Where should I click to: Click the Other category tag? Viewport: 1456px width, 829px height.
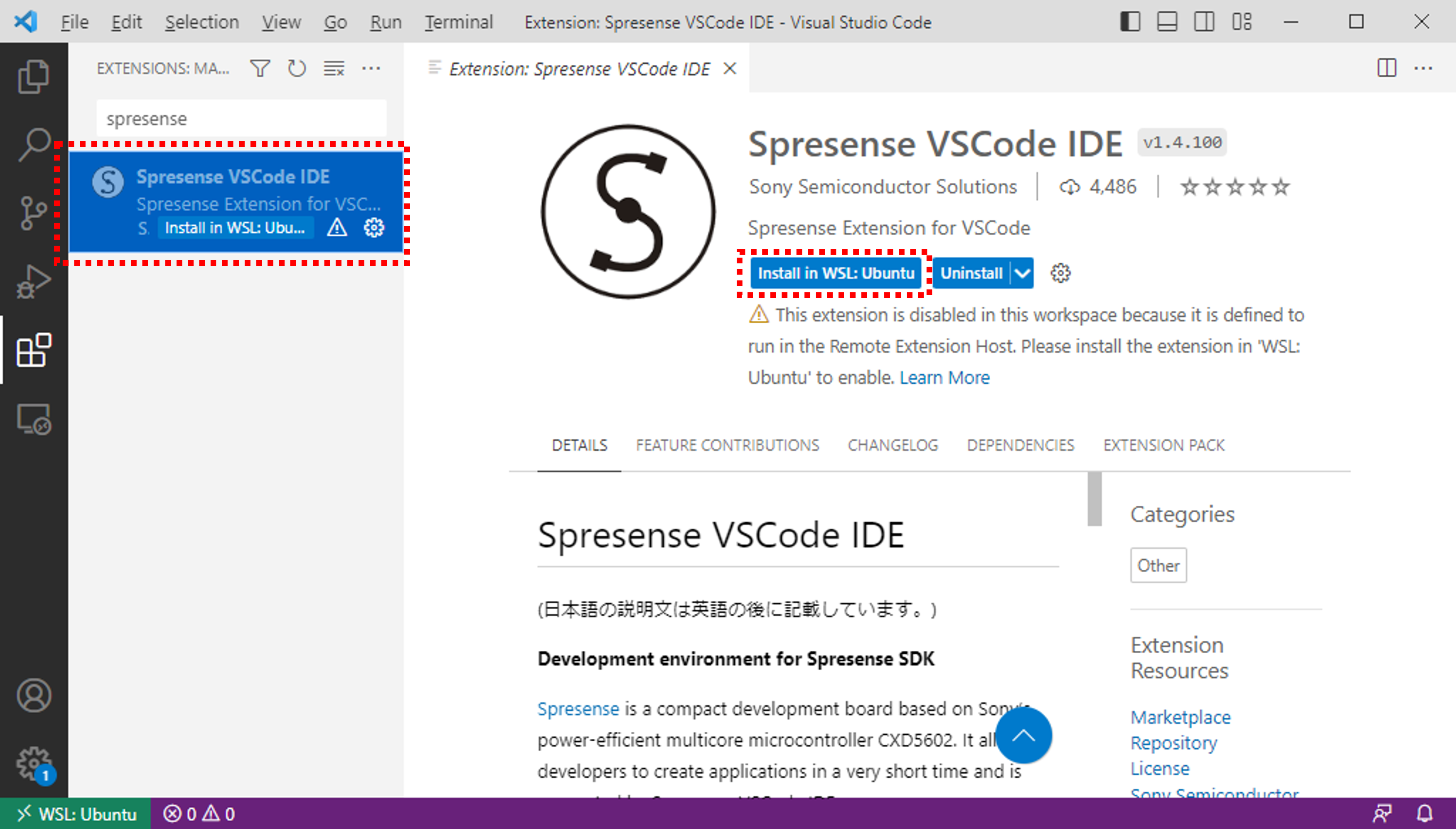click(1158, 565)
